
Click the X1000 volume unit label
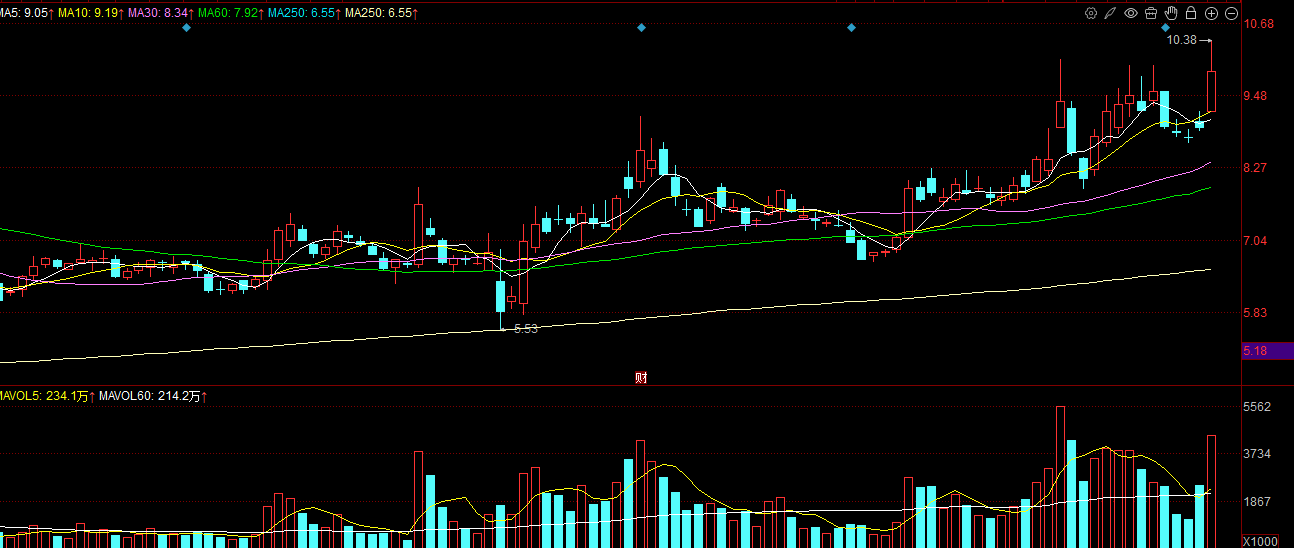1260,540
